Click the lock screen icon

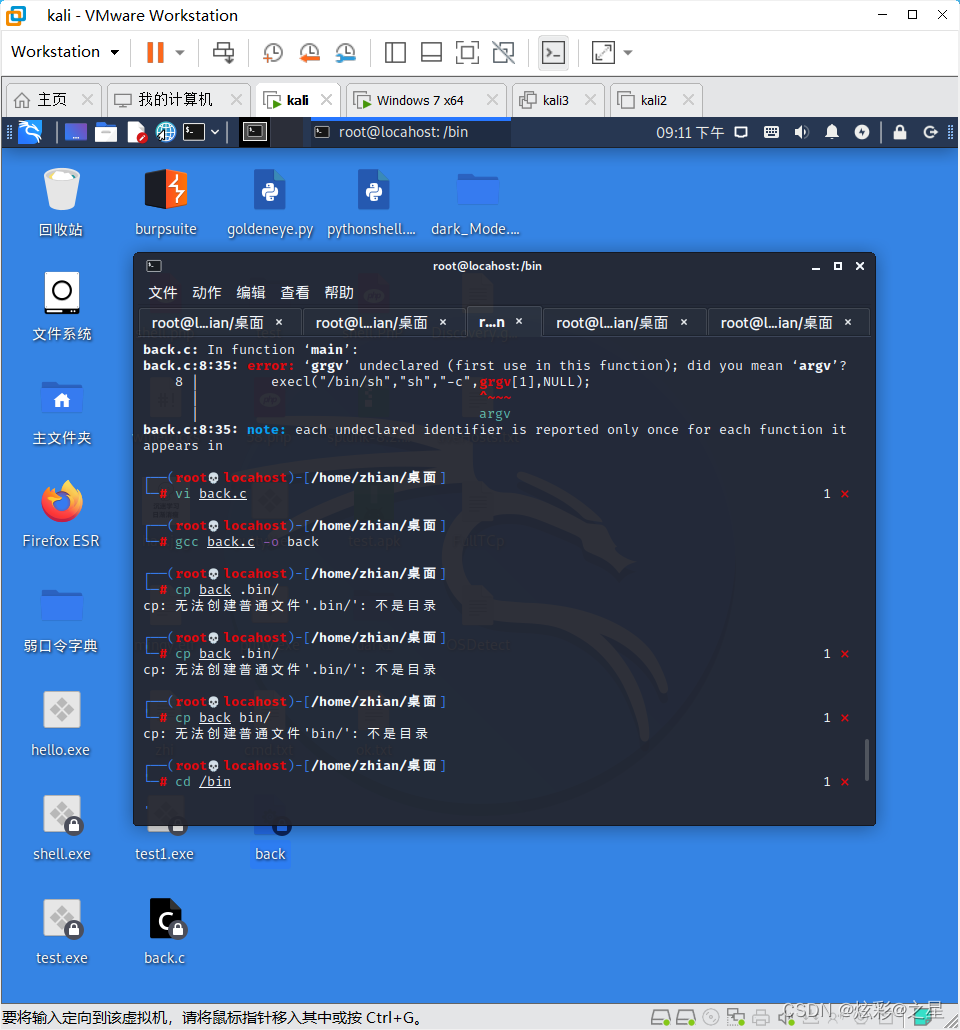(x=900, y=133)
